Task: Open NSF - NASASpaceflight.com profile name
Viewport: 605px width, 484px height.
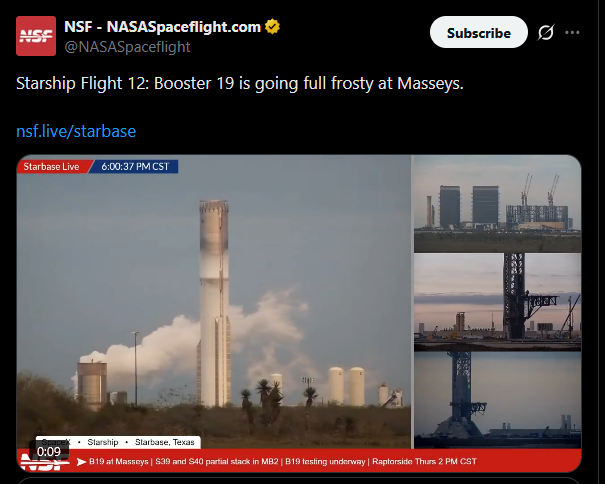Action: [162, 27]
